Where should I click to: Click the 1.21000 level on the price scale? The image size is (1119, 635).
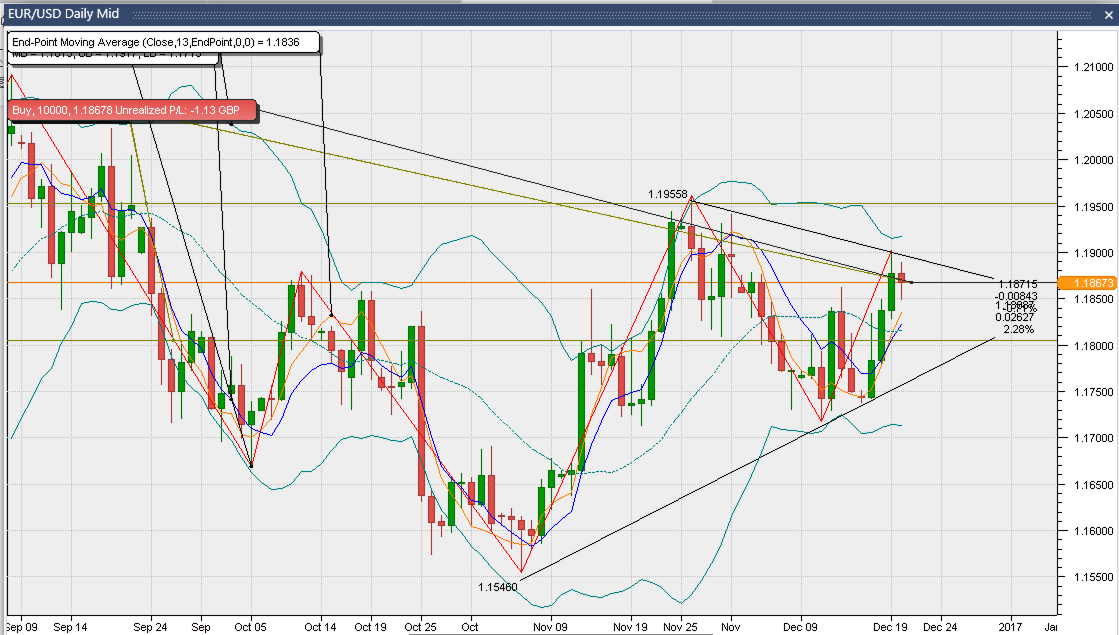pos(1088,67)
